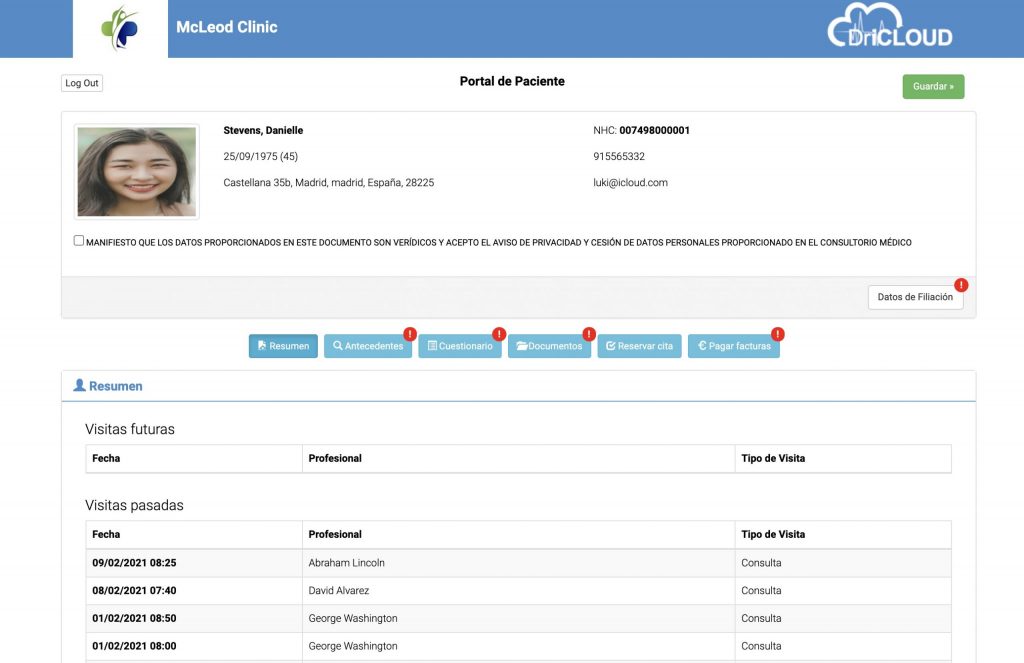Open the Resumen tab
Image resolution: width=1024 pixels, height=663 pixels.
(x=283, y=346)
